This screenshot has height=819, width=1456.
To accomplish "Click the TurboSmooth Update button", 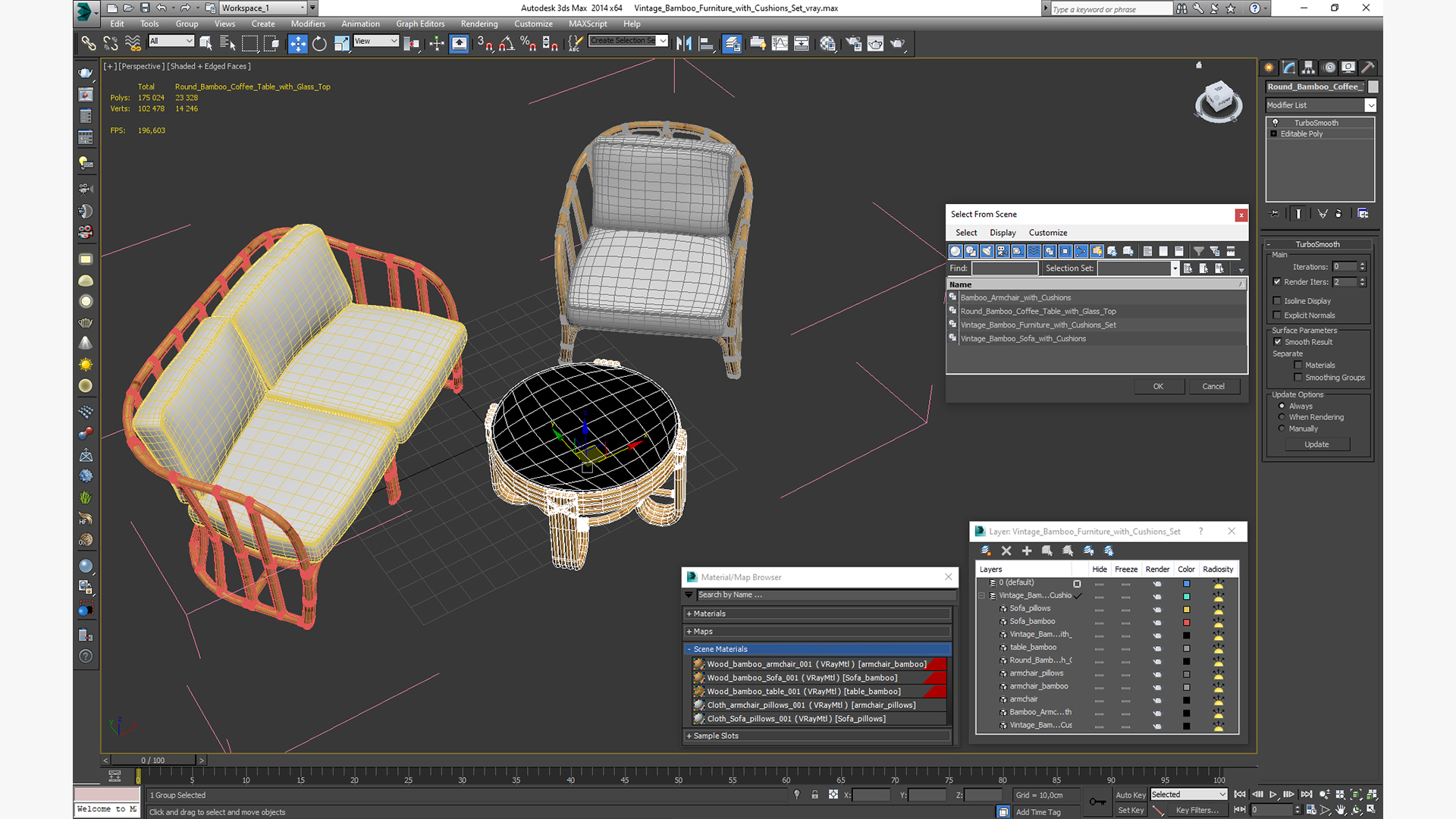I will pyautogui.click(x=1316, y=444).
